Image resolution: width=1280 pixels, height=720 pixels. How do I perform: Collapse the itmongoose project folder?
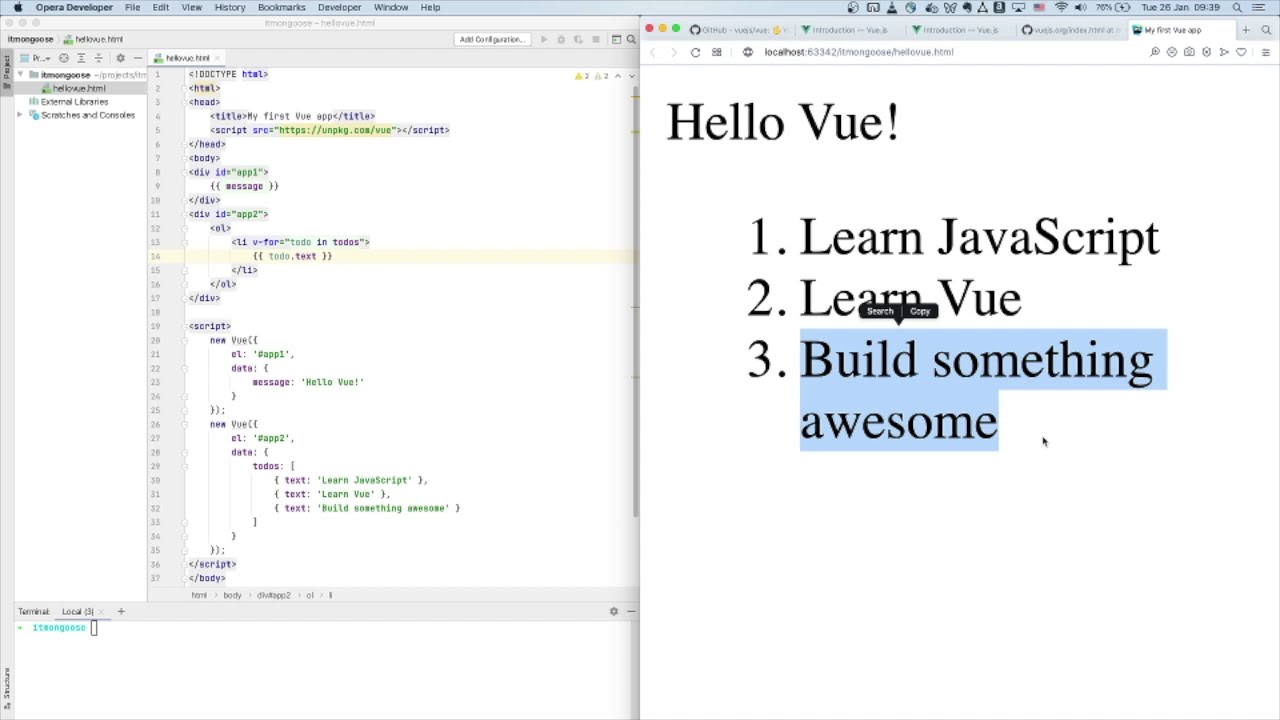coord(20,75)
